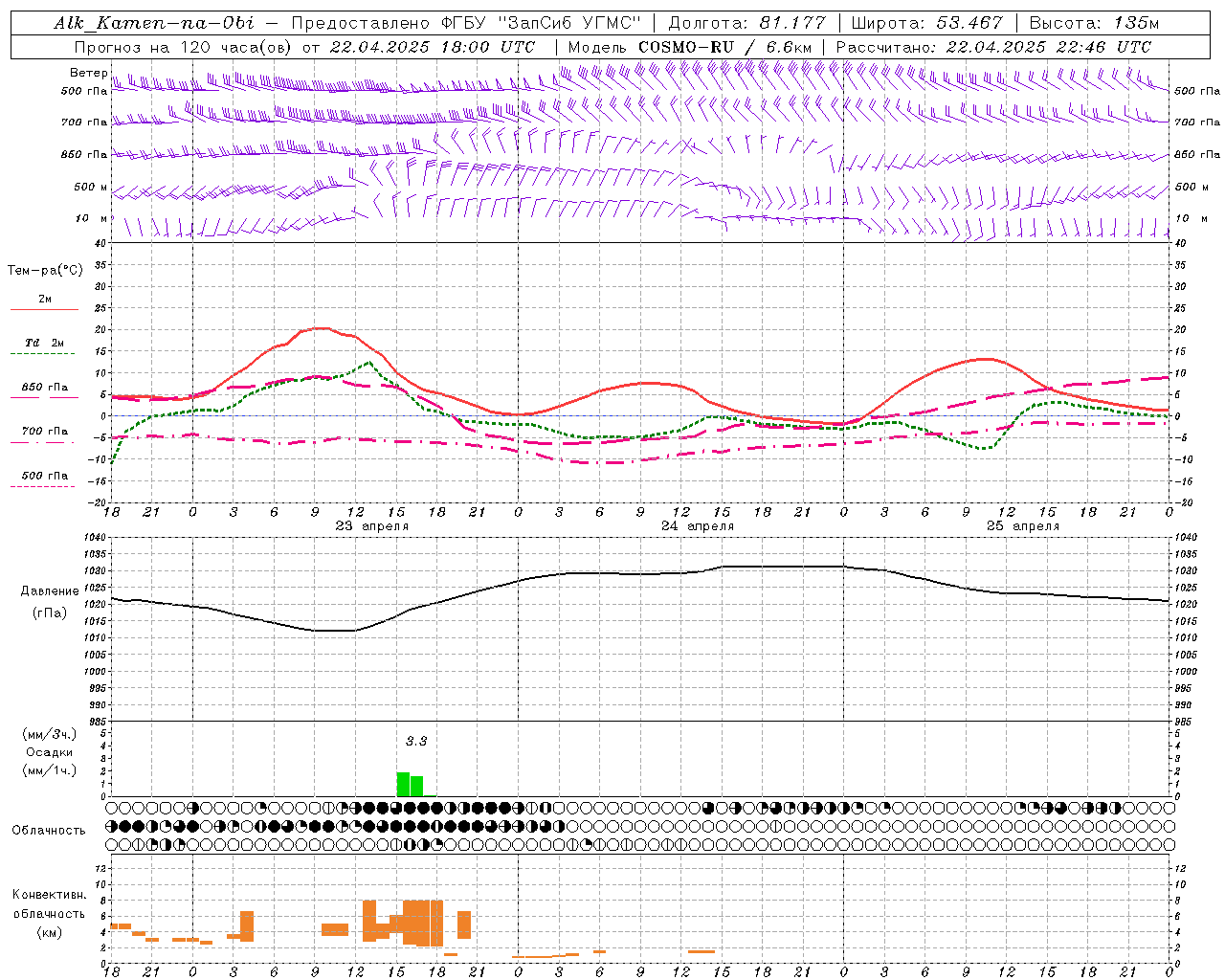The image size is (1225, 980).
Task: Click the date label 25 апреля
Action: coord(1023,526)
